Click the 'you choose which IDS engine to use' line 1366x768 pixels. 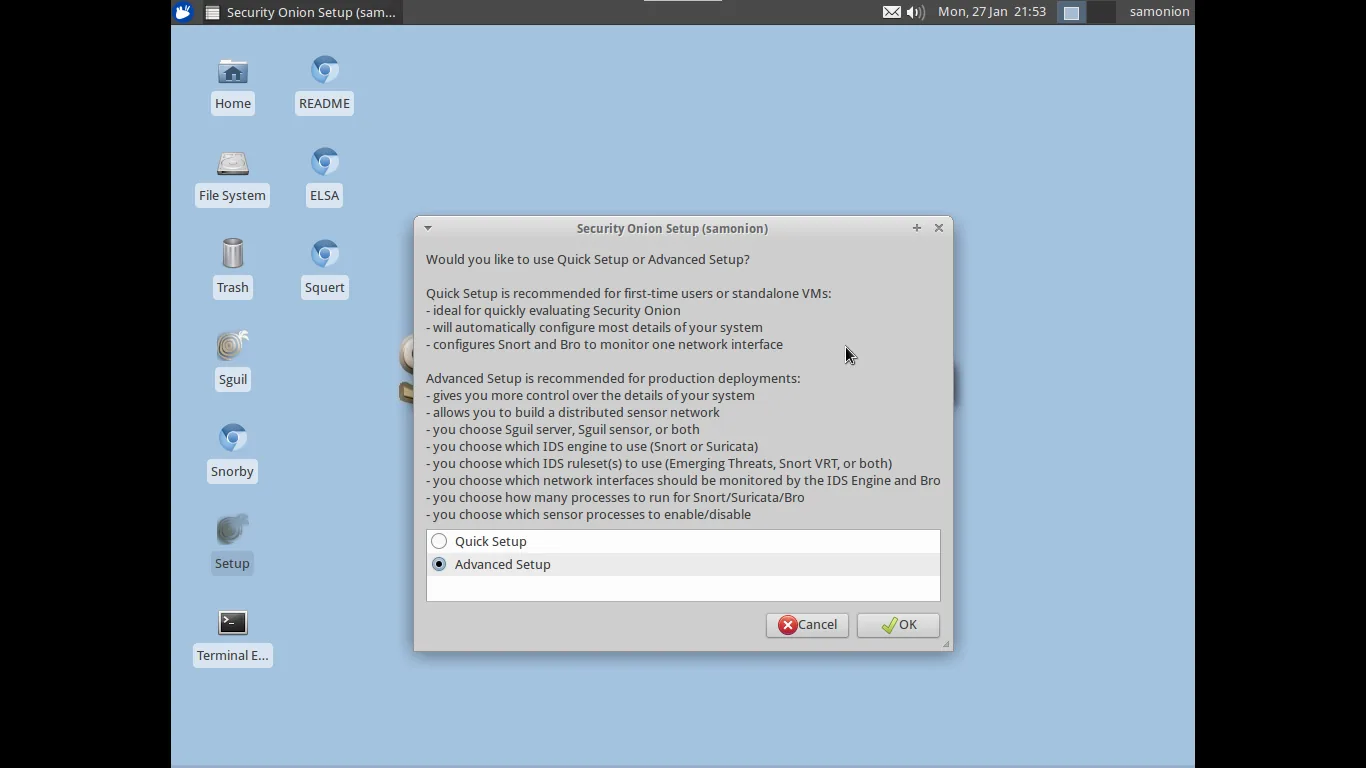click(592, 446)
